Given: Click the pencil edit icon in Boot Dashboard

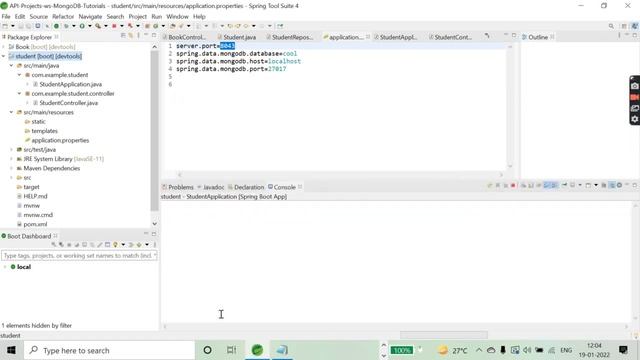Looking at the screenshot, I should click(x=100, y=245).
